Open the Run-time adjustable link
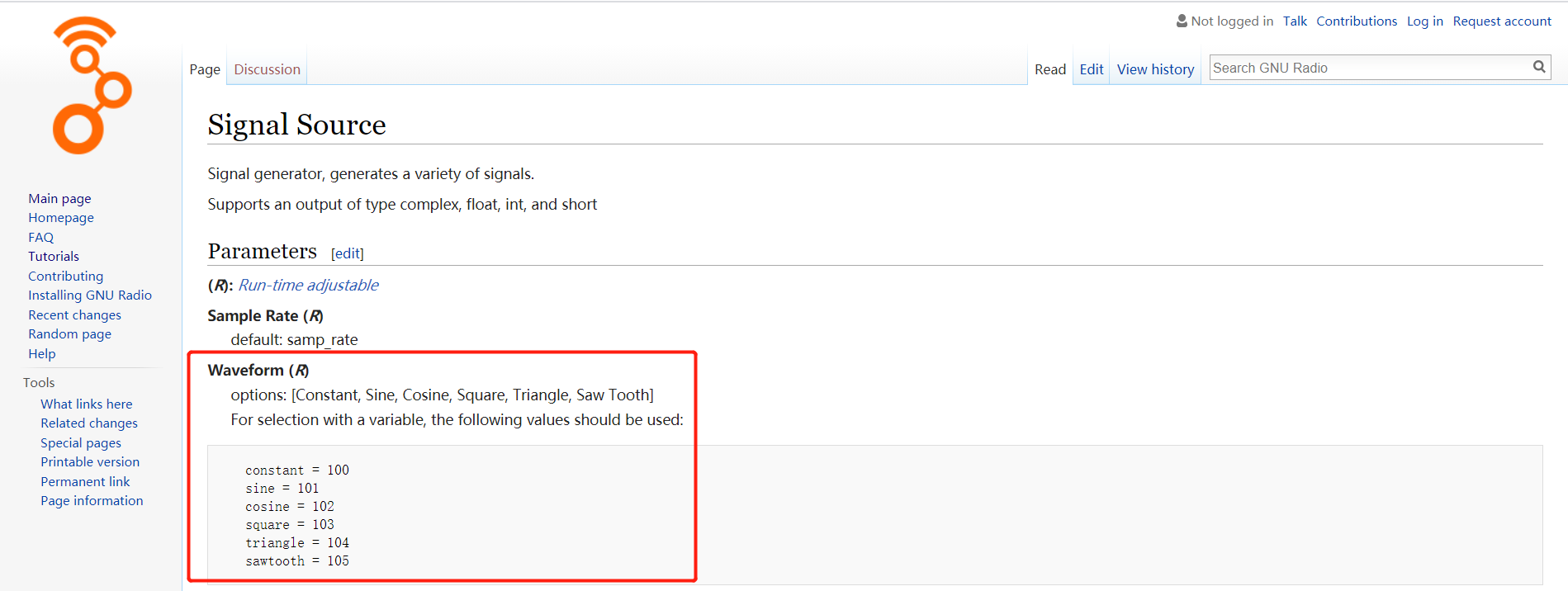1568x591 pixels. (309, 285)
